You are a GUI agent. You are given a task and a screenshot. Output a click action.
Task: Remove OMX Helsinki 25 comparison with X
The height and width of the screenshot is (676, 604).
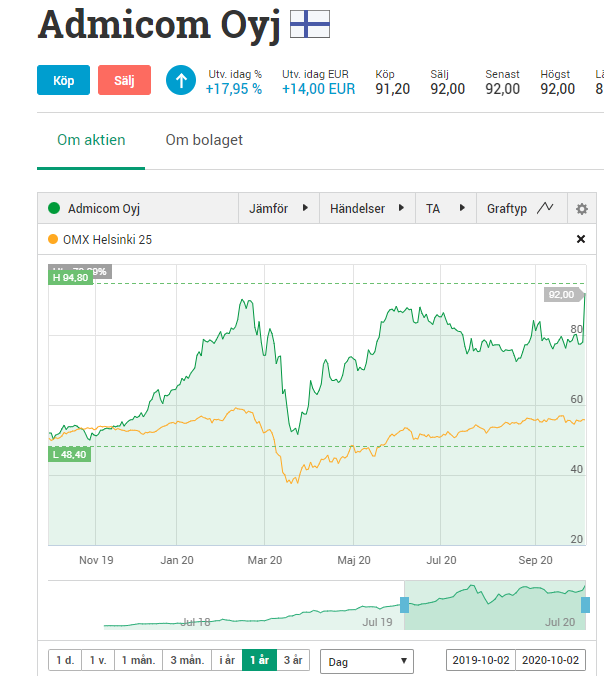coord(581,239)
